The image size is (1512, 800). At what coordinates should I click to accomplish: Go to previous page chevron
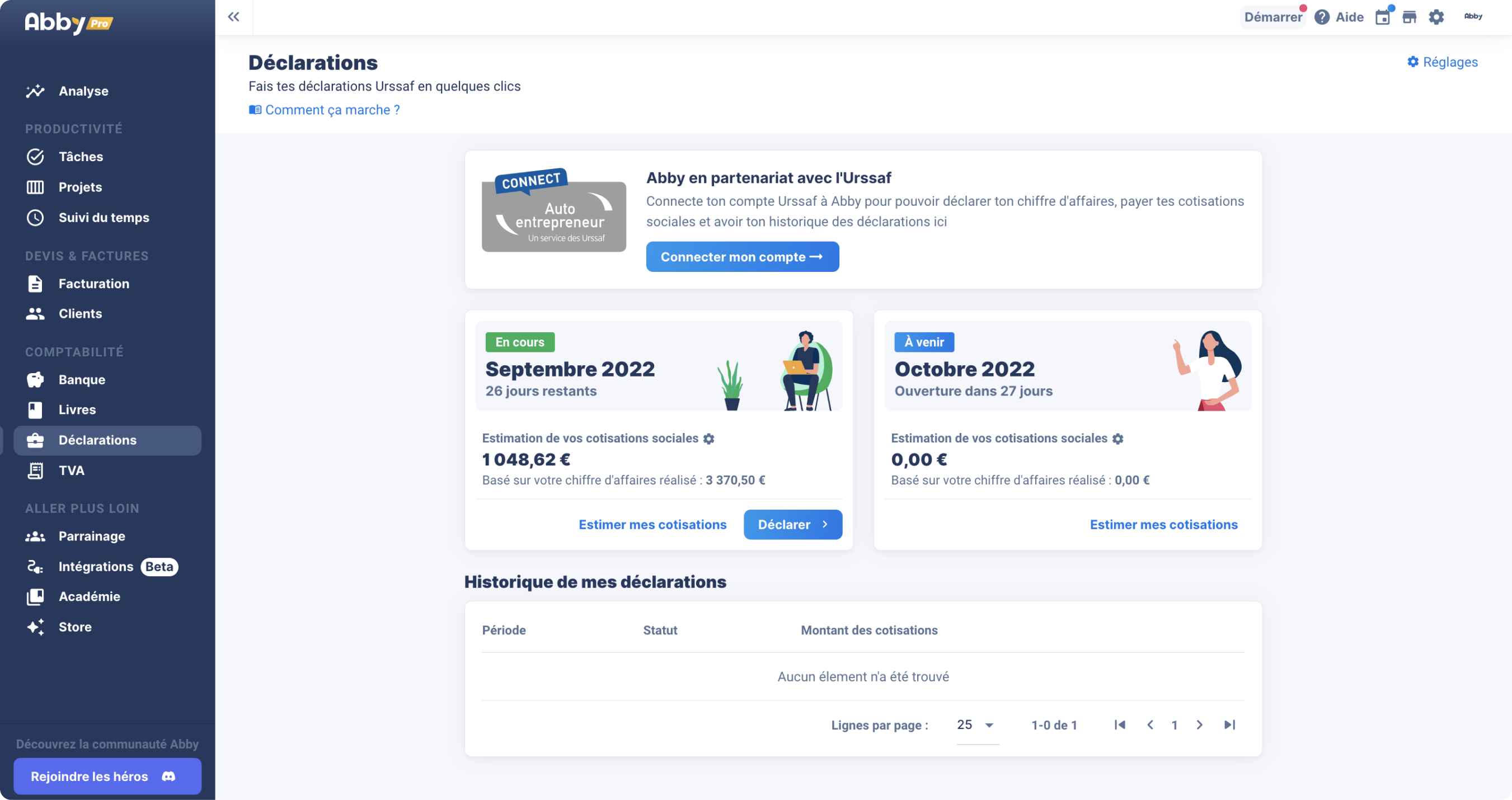[1151, 724]
